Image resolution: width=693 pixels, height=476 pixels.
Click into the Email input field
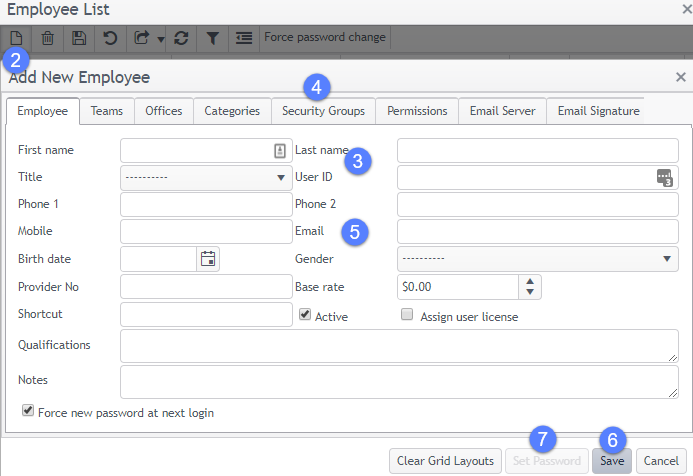(537, 232)
